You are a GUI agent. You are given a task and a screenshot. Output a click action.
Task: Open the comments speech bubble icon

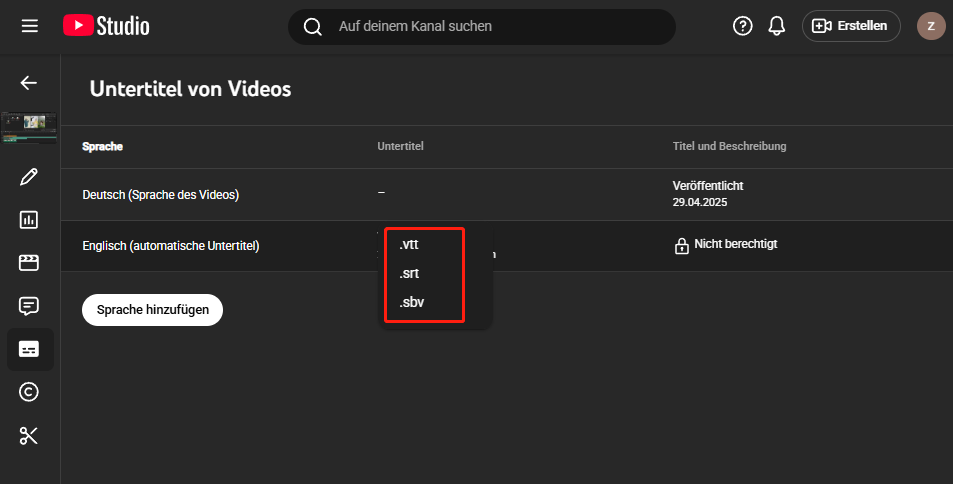29,306
